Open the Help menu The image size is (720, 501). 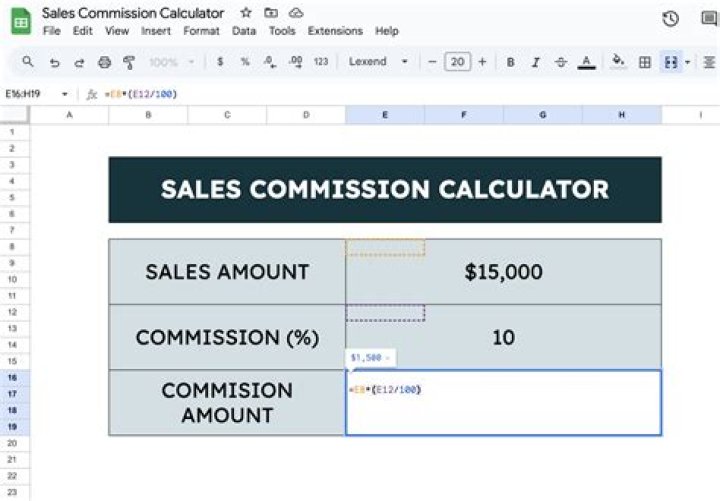click(x=387, y=31)
